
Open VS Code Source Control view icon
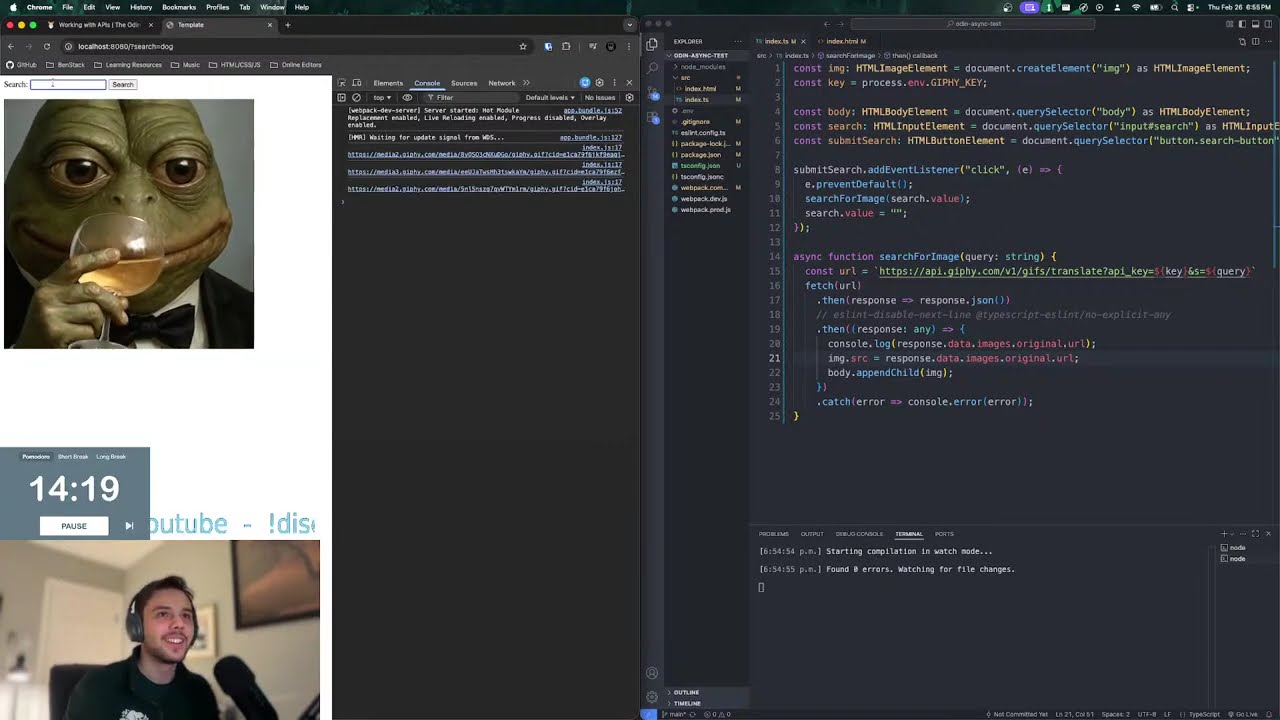(x=652, y=93)
